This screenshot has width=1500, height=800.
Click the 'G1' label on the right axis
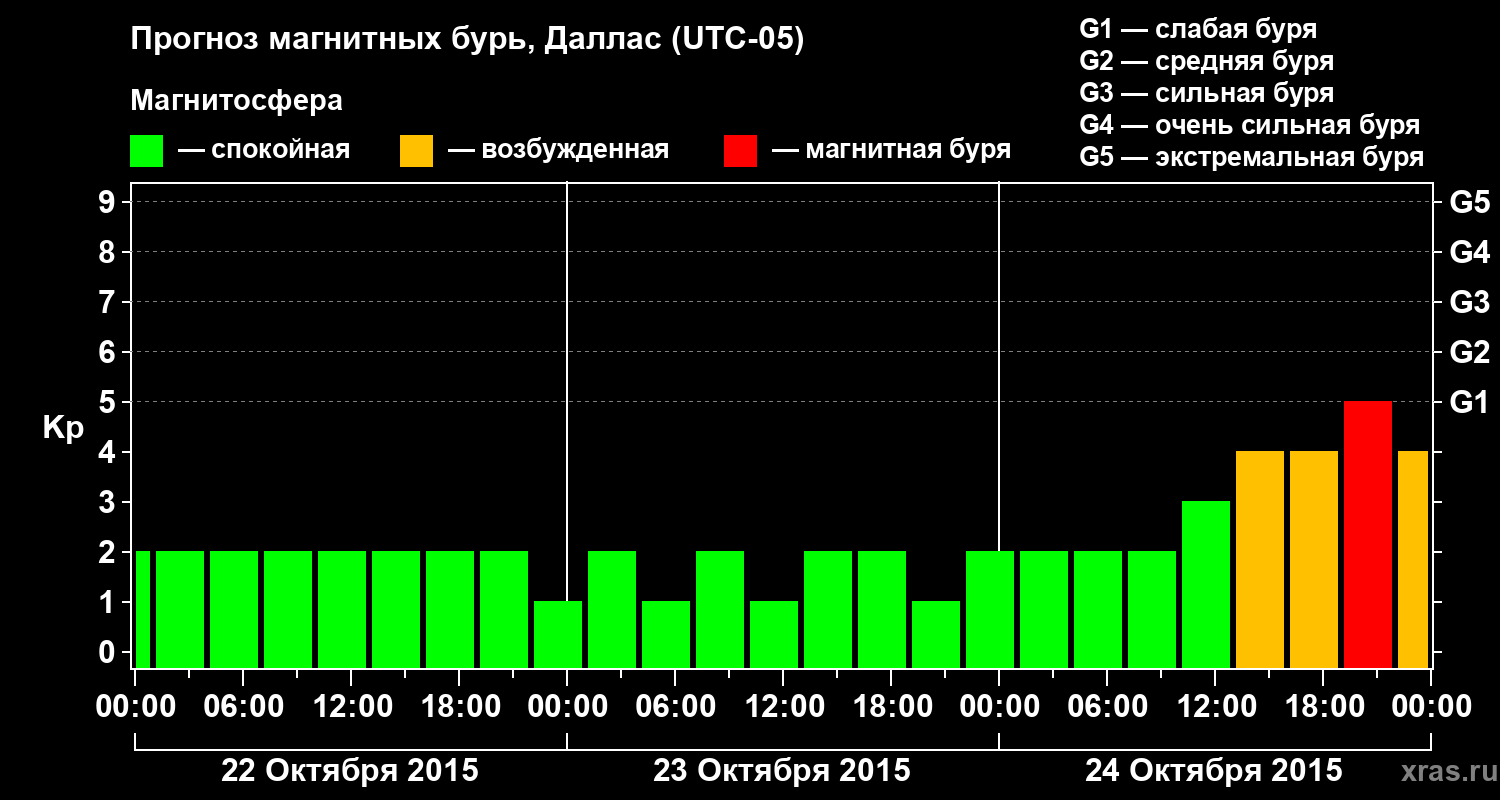(x=1469, y=402)
